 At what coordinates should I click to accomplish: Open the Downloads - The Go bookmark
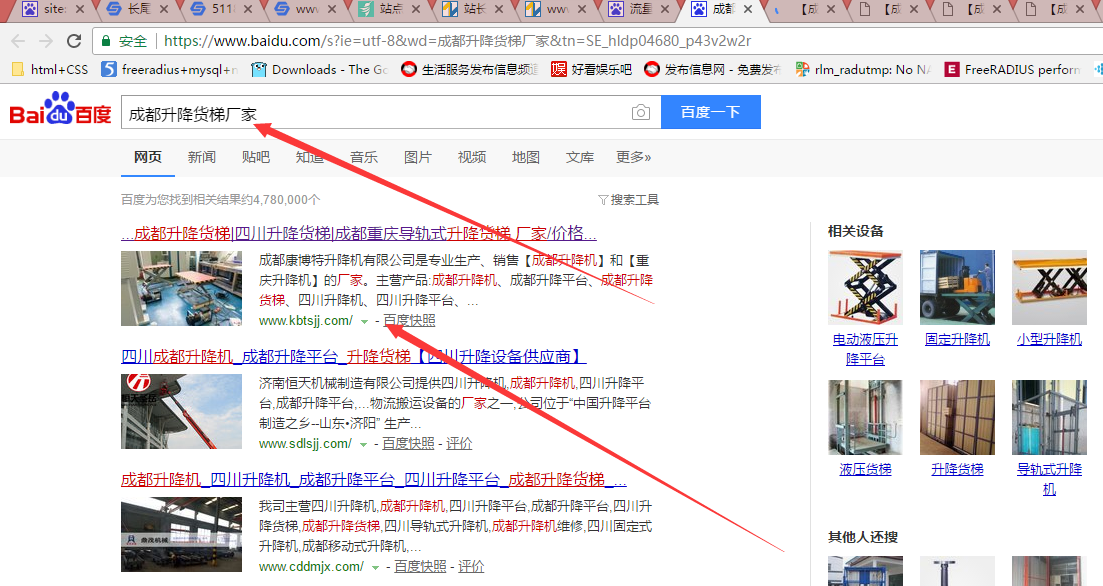click(x=319, y=69)
